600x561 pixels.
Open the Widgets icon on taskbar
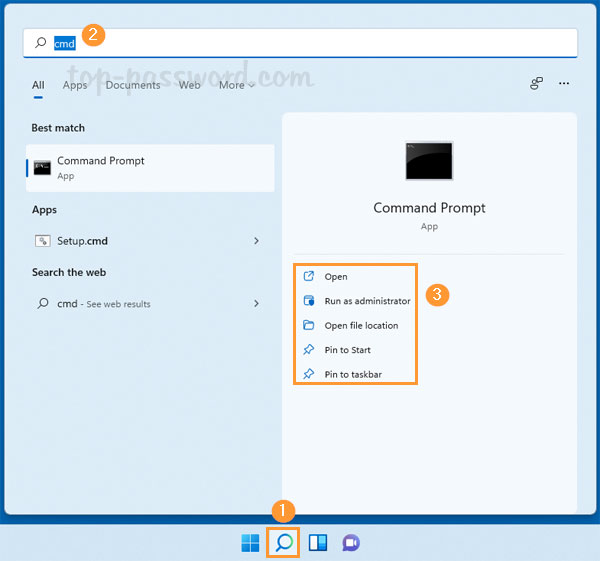(x=317, y=543)
